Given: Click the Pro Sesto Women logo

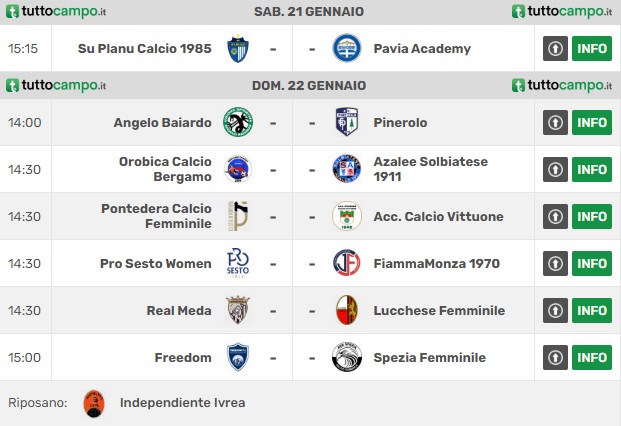Looking at the screenshot, I should coord(238,263).
